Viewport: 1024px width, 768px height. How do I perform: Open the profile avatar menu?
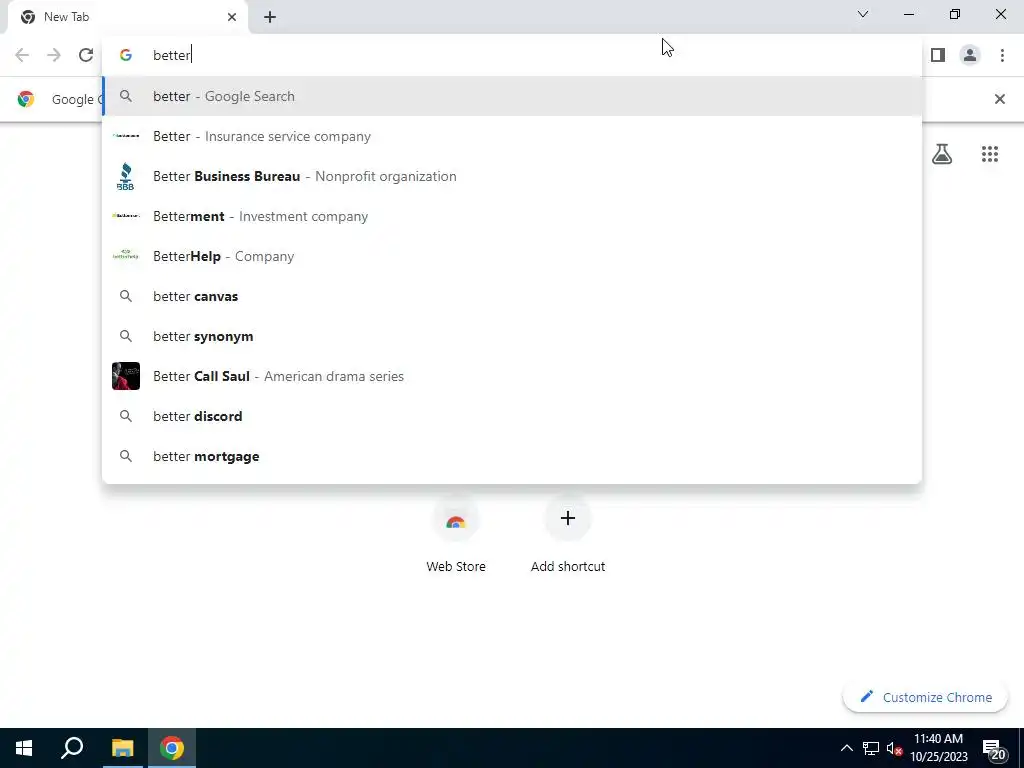tap(970, 55)
